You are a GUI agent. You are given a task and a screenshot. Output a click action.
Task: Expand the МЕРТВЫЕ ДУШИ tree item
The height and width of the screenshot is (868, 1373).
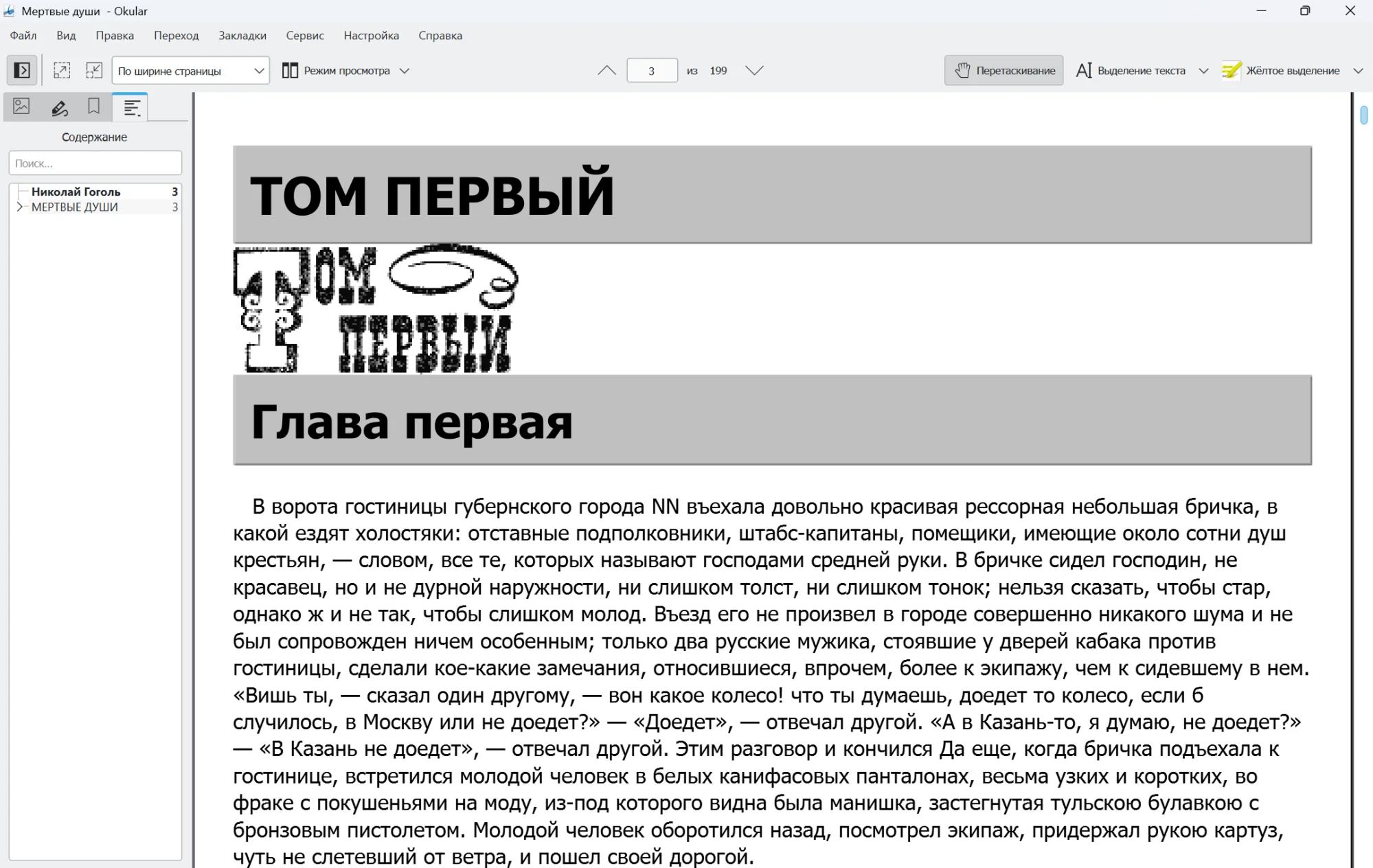[19, 207]
